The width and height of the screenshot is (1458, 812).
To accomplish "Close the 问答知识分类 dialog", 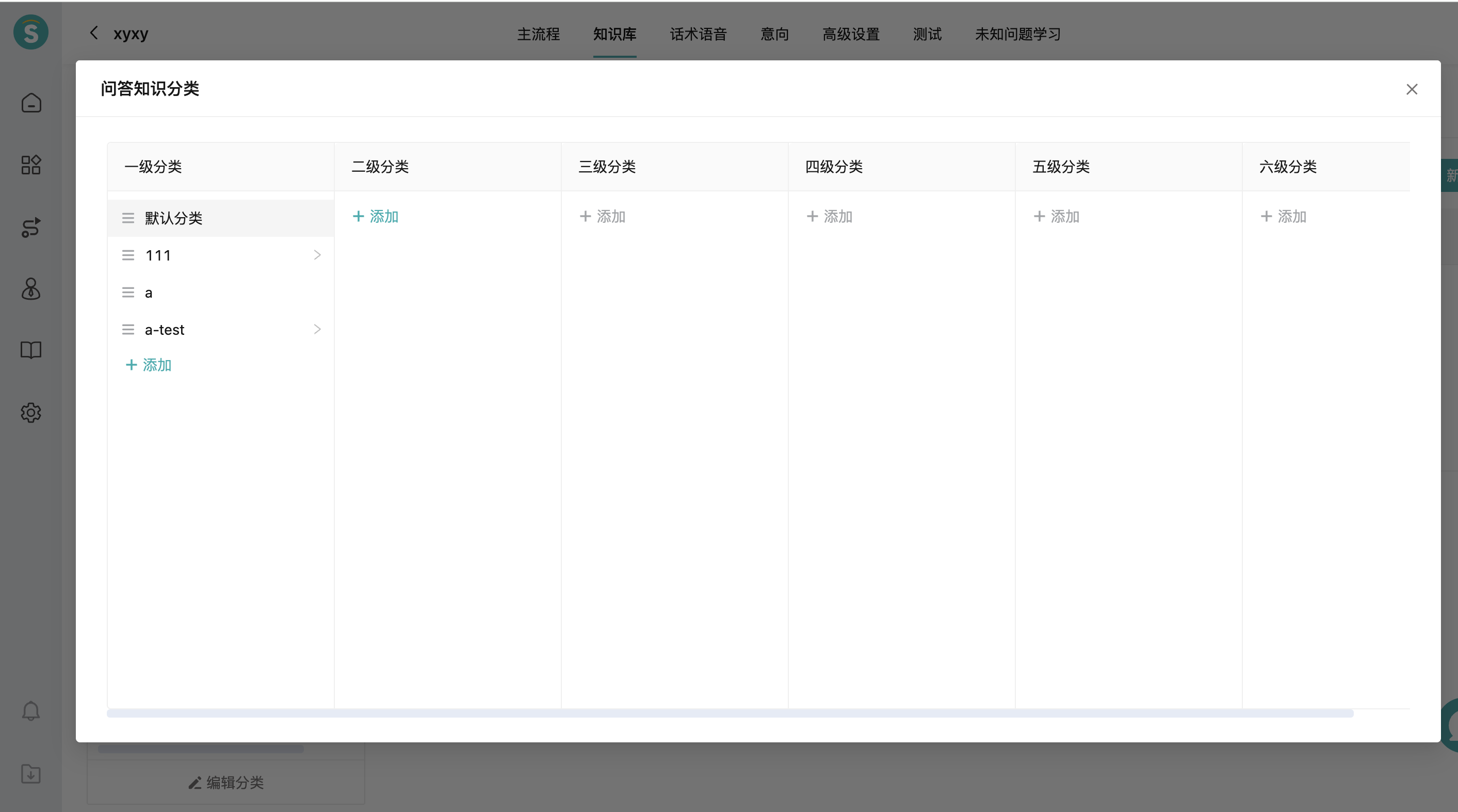I will (1412, 89).
